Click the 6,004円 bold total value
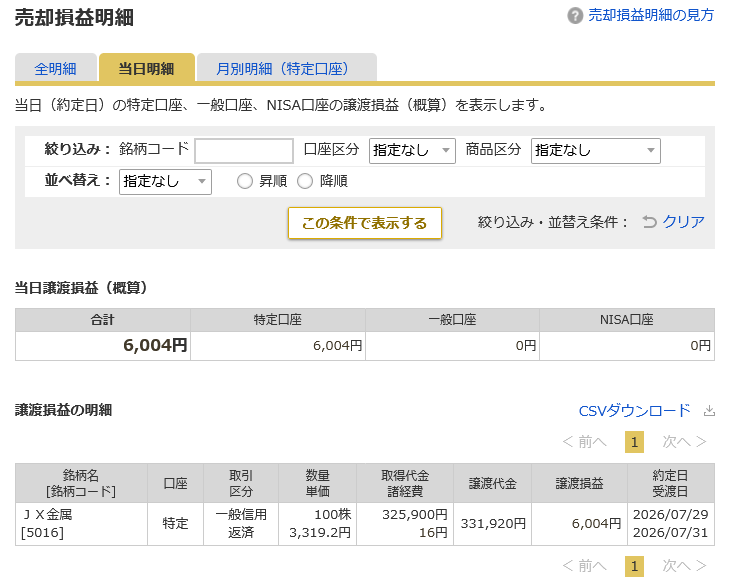 click(x=155, y=345)
